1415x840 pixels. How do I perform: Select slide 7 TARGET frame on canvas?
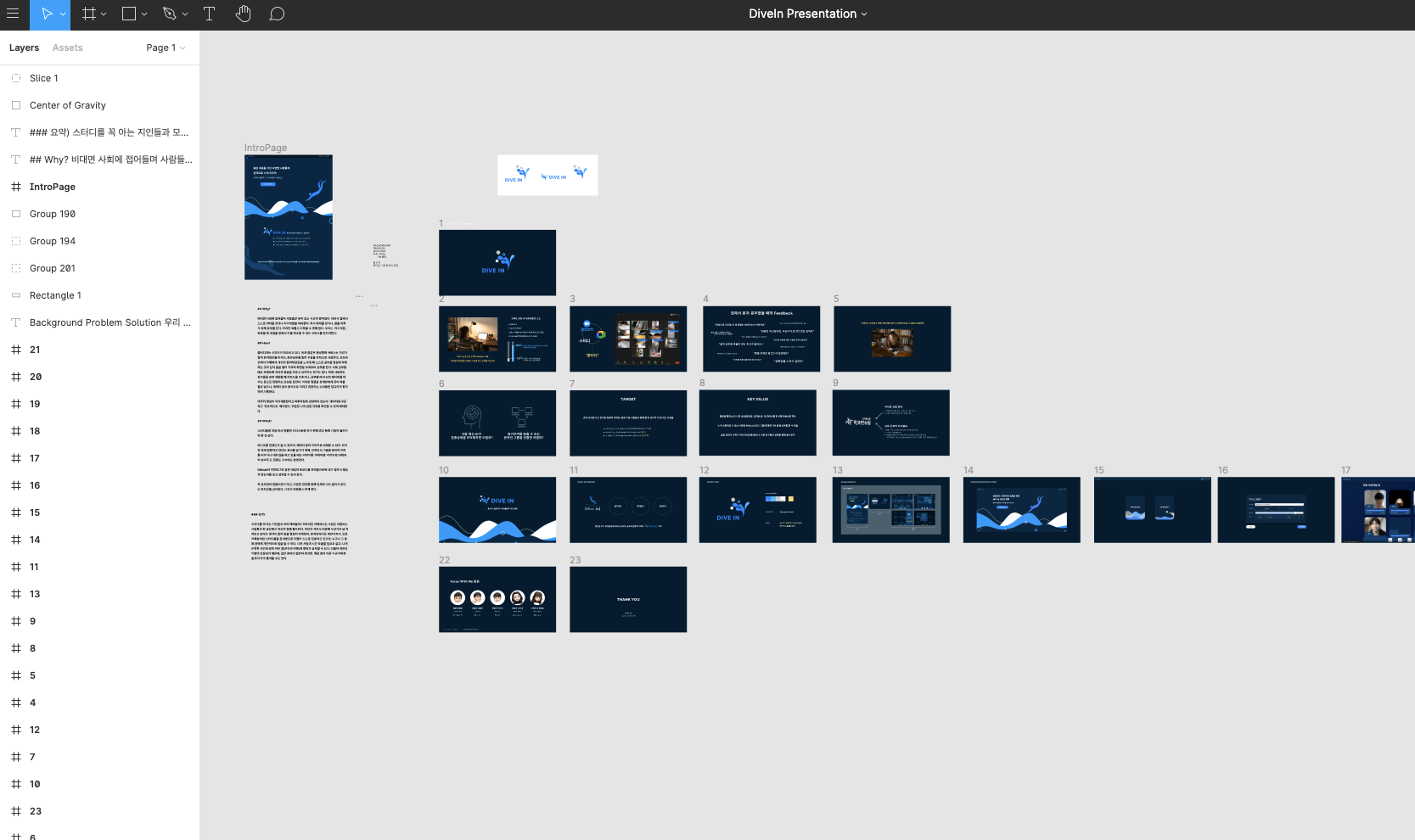pyautogui.click(x=628, y=423)
